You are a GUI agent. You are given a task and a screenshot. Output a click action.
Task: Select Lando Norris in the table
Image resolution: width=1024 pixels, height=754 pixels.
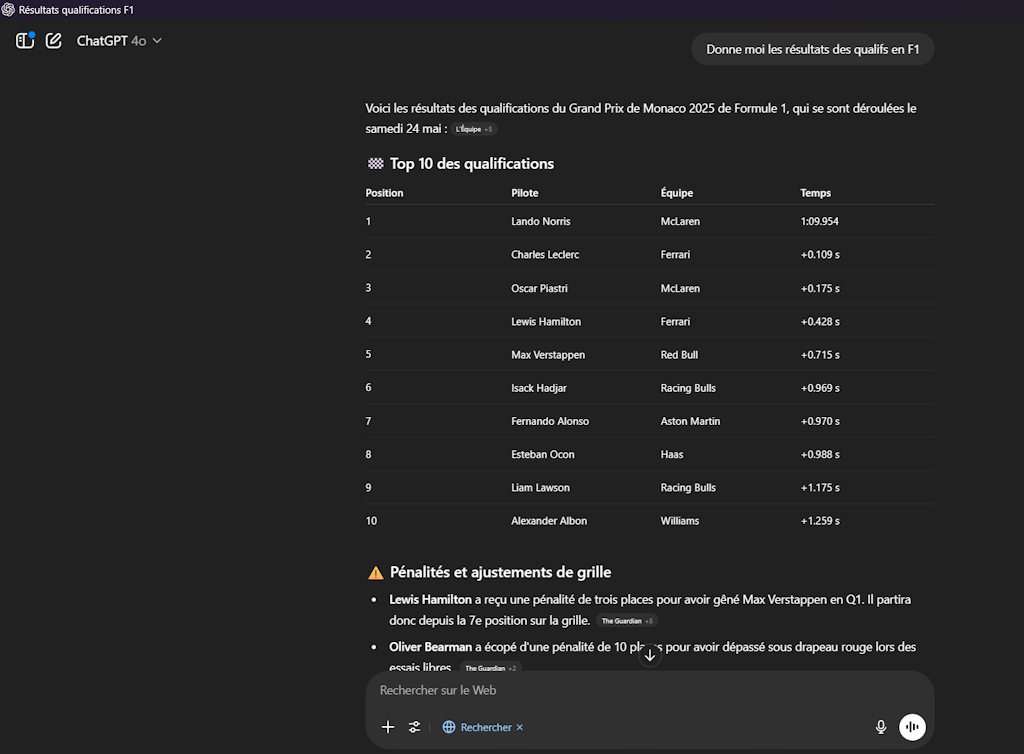(x=541, y=221)
